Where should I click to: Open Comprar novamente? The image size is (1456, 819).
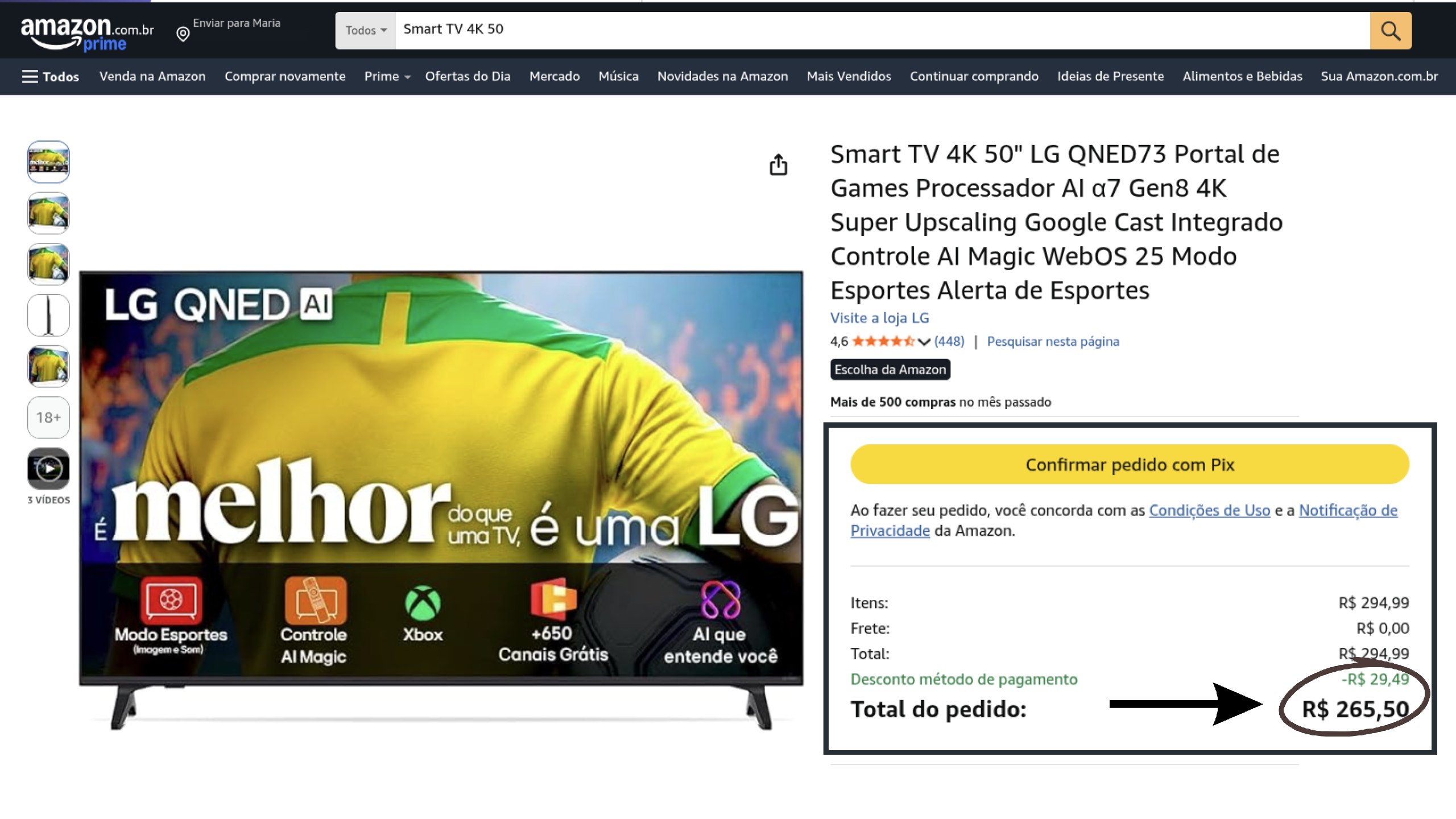[x=285, y=76]
